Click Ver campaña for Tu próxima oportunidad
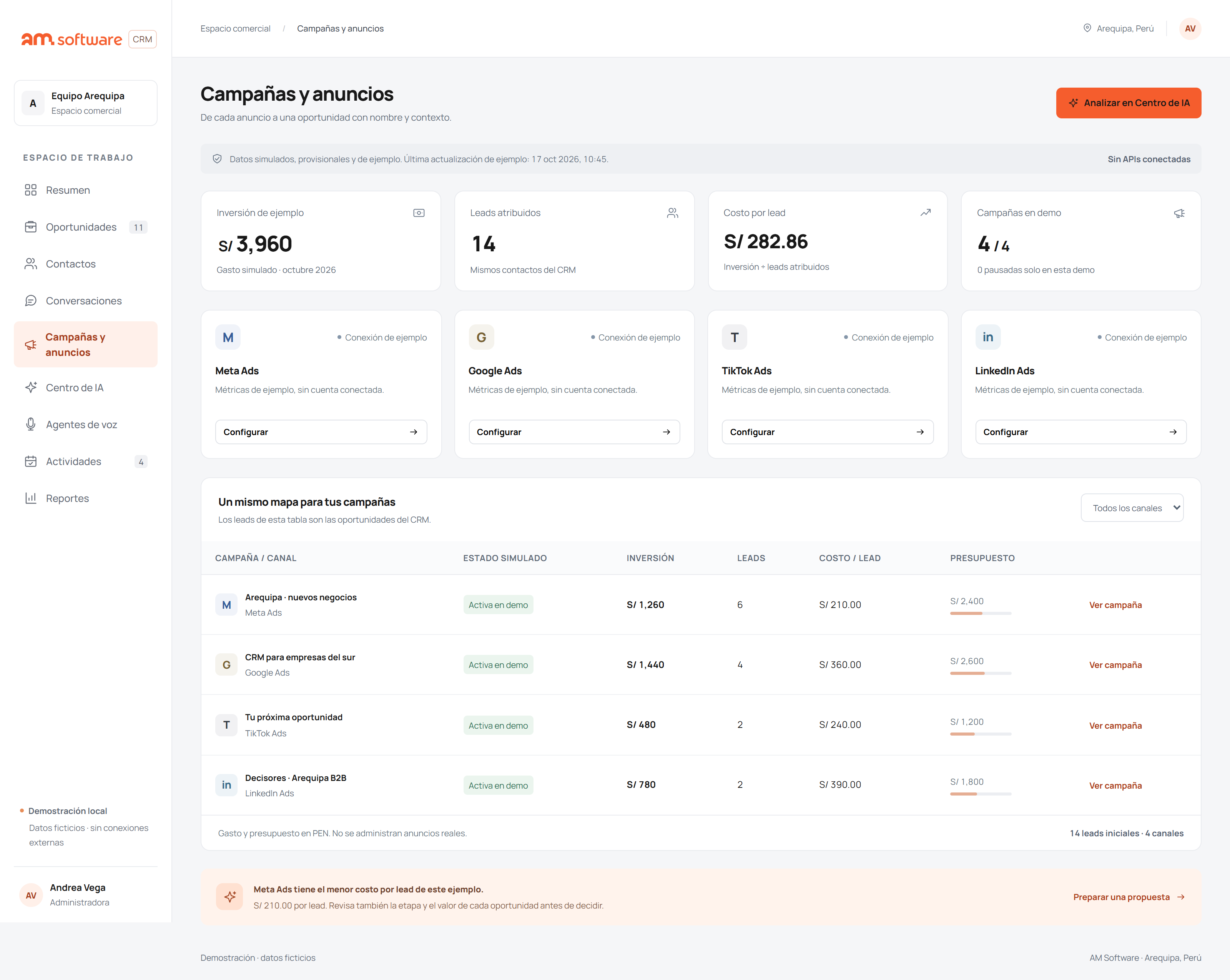 [1115, 725]
